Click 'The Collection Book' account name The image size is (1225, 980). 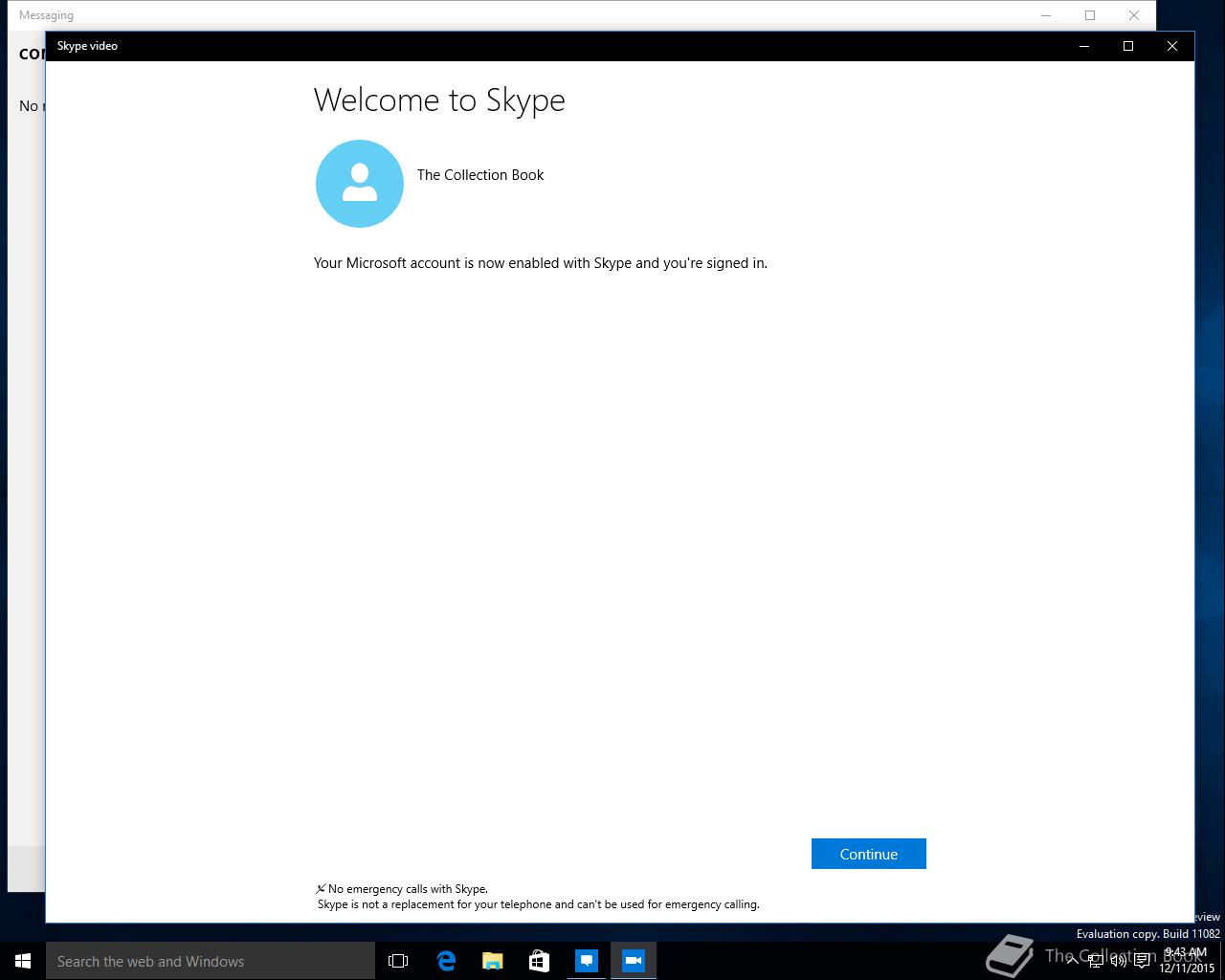pos(480,175)
